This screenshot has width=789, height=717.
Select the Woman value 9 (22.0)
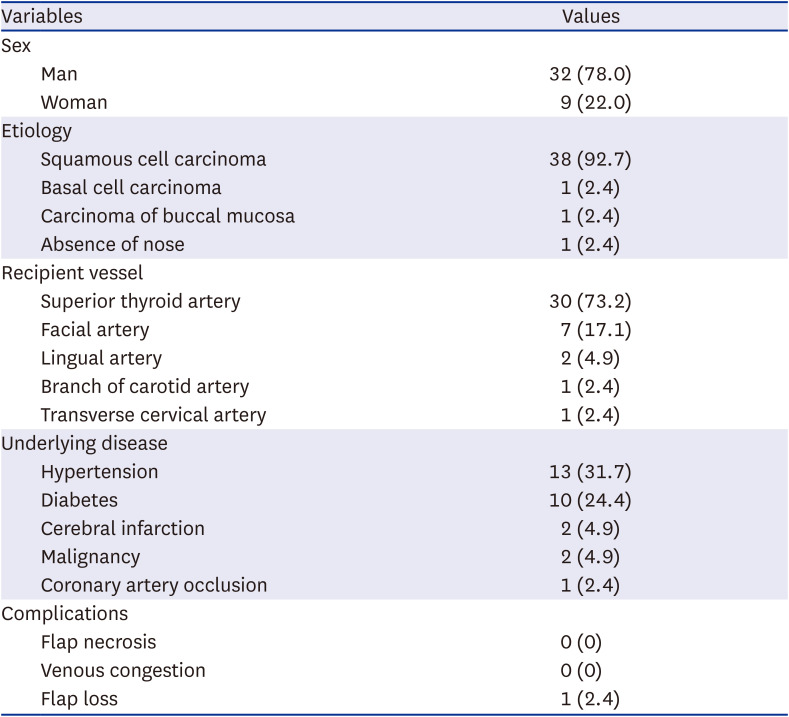click(x=596, y=102)
